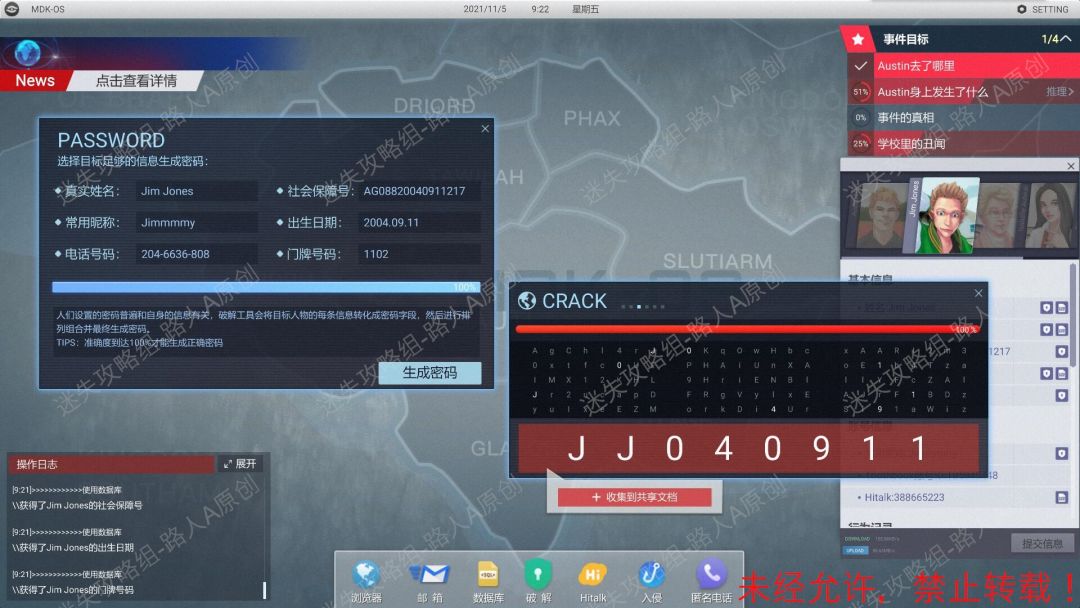The width and height of the screenshot is (1080, 608).
Task: Open the 入侵 intrusion tool
Action: coord(651,581)
